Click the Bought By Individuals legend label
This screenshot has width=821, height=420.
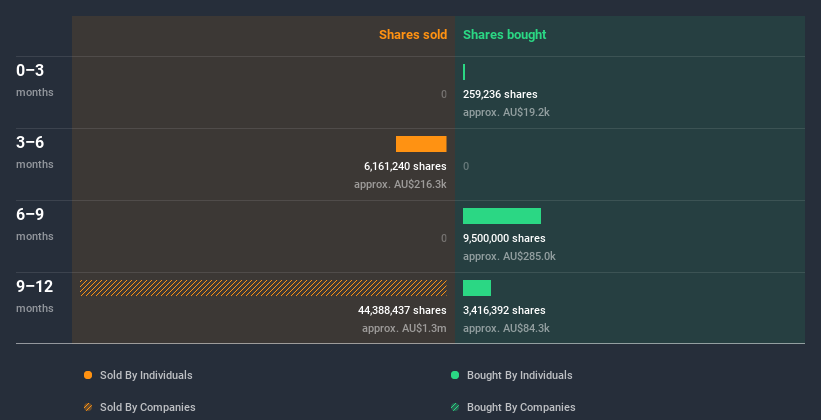click(520, 375)
